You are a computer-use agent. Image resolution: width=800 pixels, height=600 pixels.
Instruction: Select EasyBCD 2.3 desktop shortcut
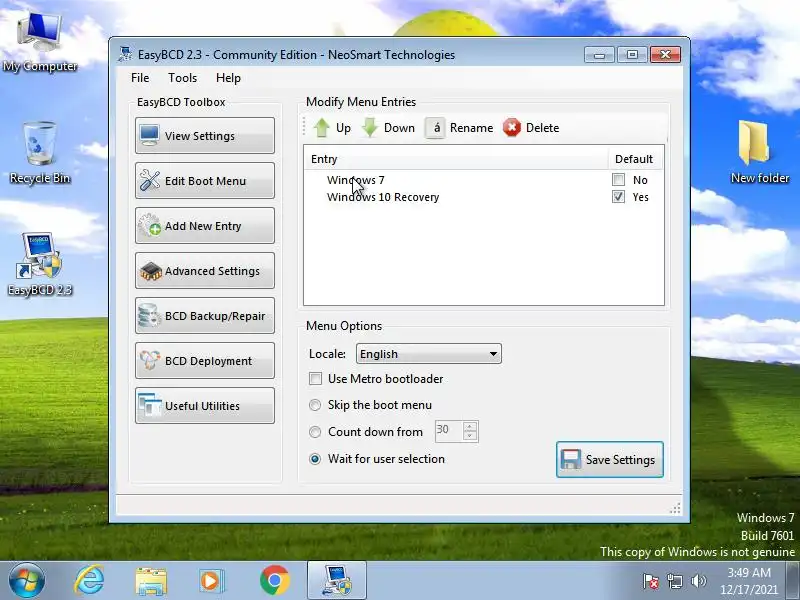[x=40, y=265]
